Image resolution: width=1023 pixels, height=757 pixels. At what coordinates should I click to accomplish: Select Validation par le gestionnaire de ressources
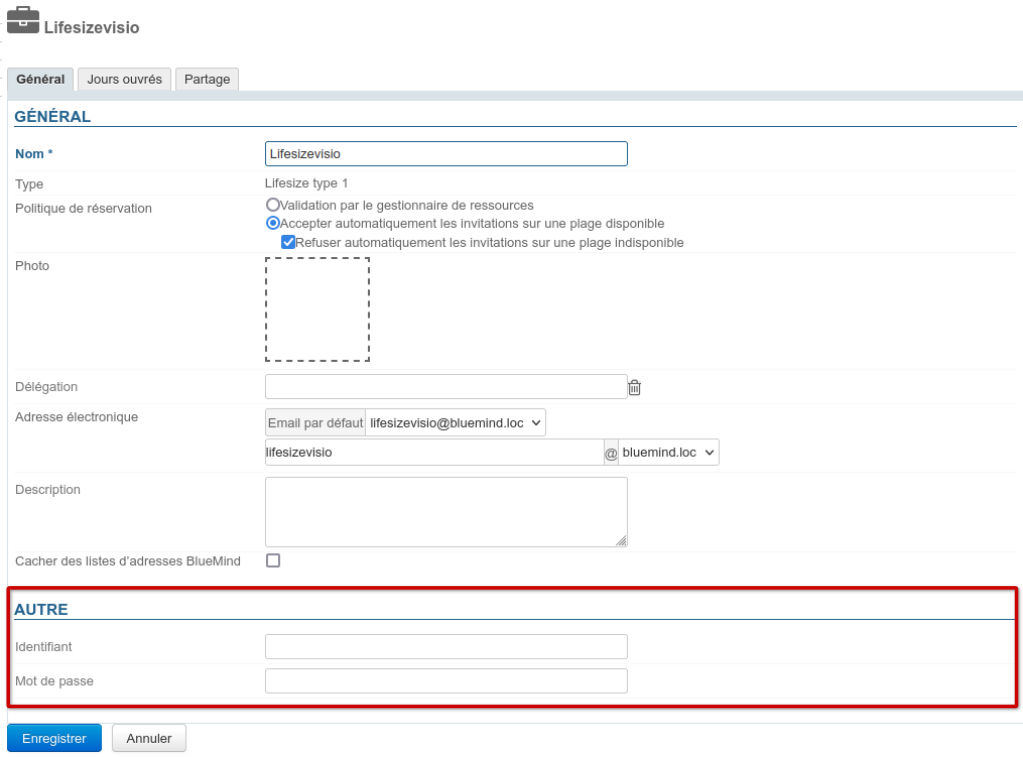tap(273, 205)
